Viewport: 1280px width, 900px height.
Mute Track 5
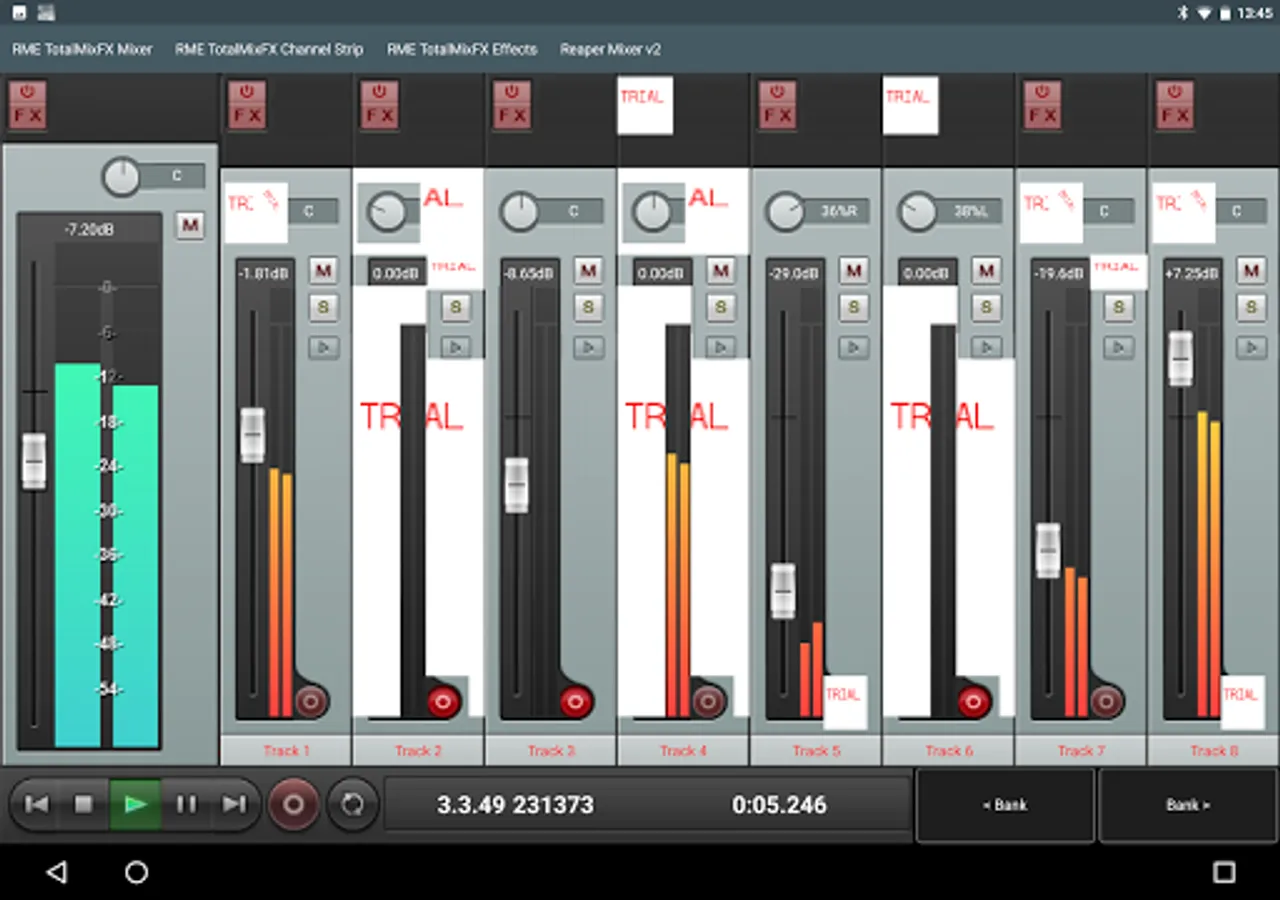coord(853,271)
